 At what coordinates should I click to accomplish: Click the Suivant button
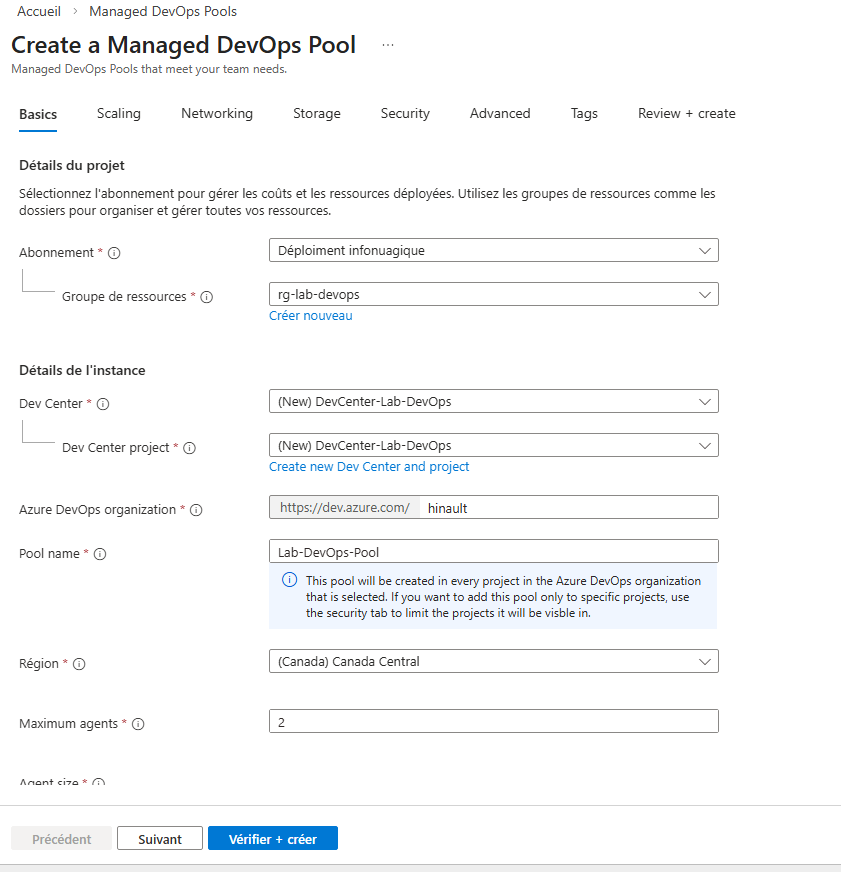click(x=160, y=839)
